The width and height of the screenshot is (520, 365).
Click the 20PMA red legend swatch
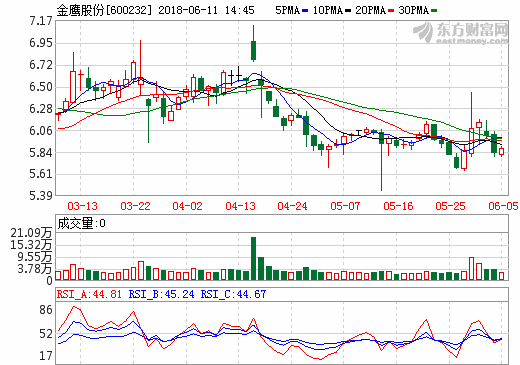[391, 11]
